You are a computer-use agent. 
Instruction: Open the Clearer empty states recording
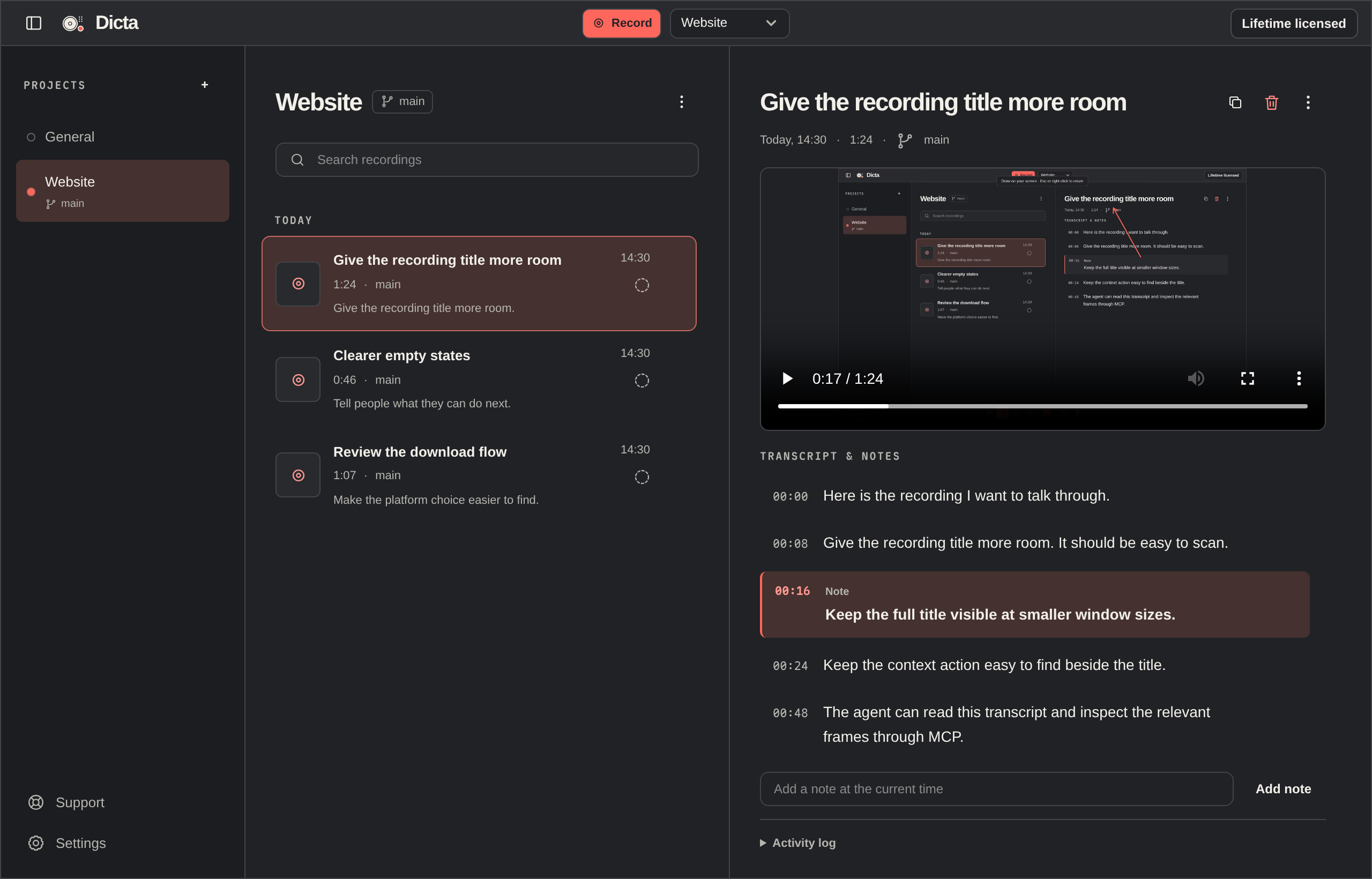tap(479, 379)
